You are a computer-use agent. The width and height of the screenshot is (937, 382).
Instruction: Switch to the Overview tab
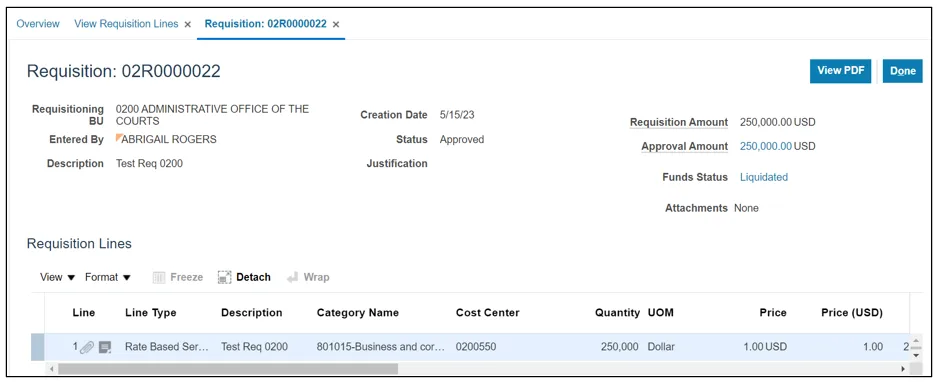(x=38, y=24)
